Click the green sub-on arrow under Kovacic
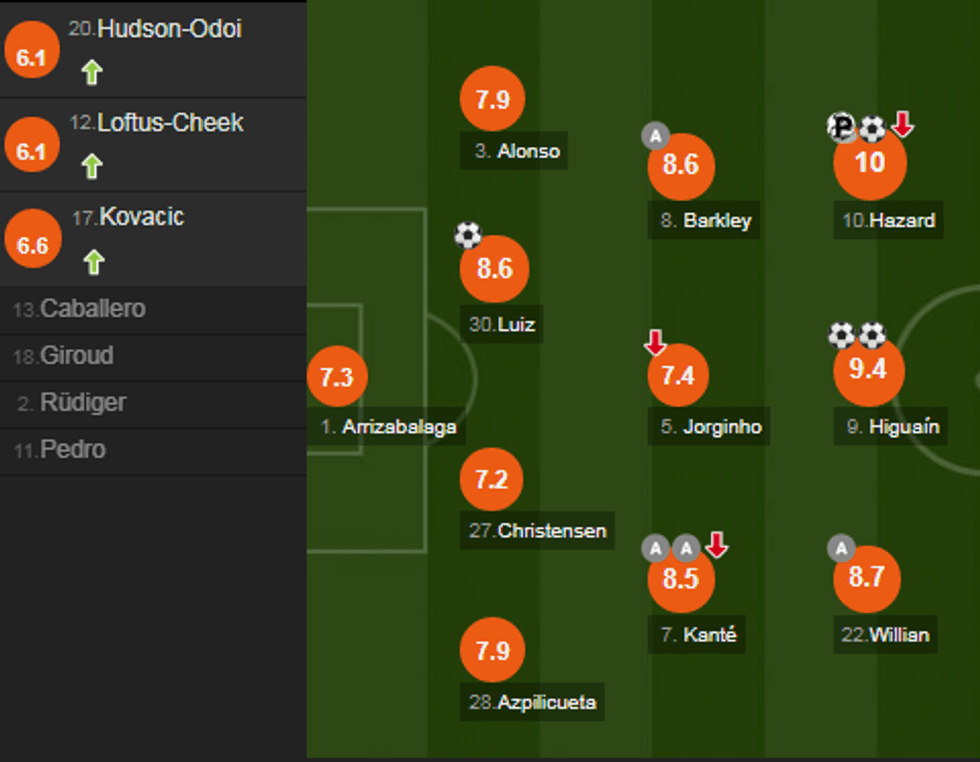980x762 pixels. [x=93, y=262]
